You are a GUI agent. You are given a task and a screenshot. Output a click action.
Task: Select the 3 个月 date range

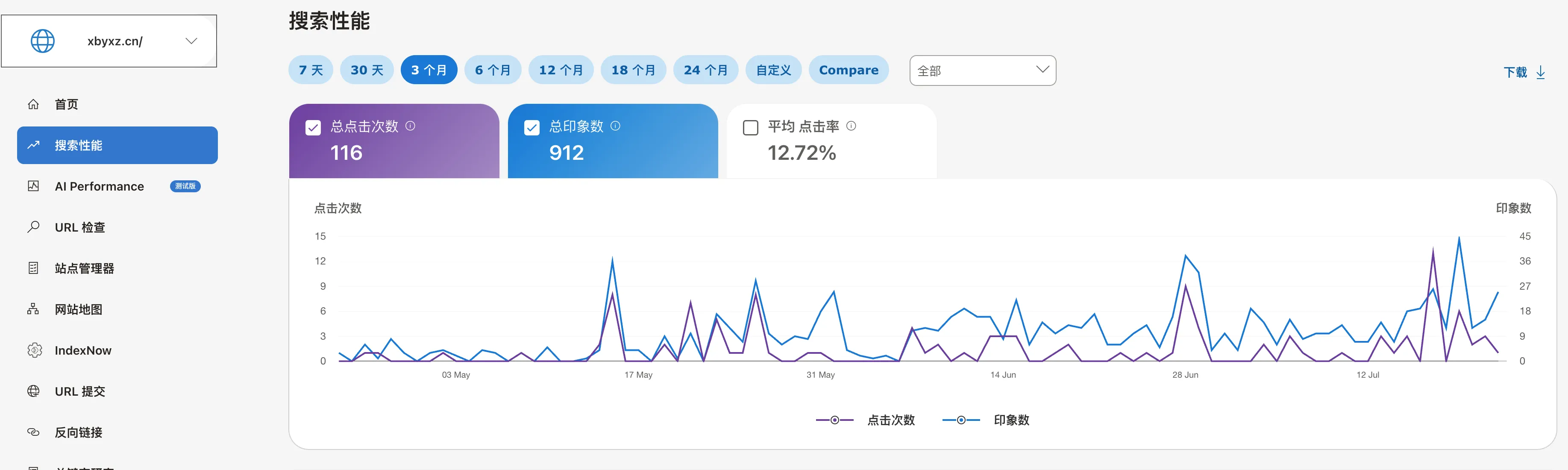(x=429, y=70)
